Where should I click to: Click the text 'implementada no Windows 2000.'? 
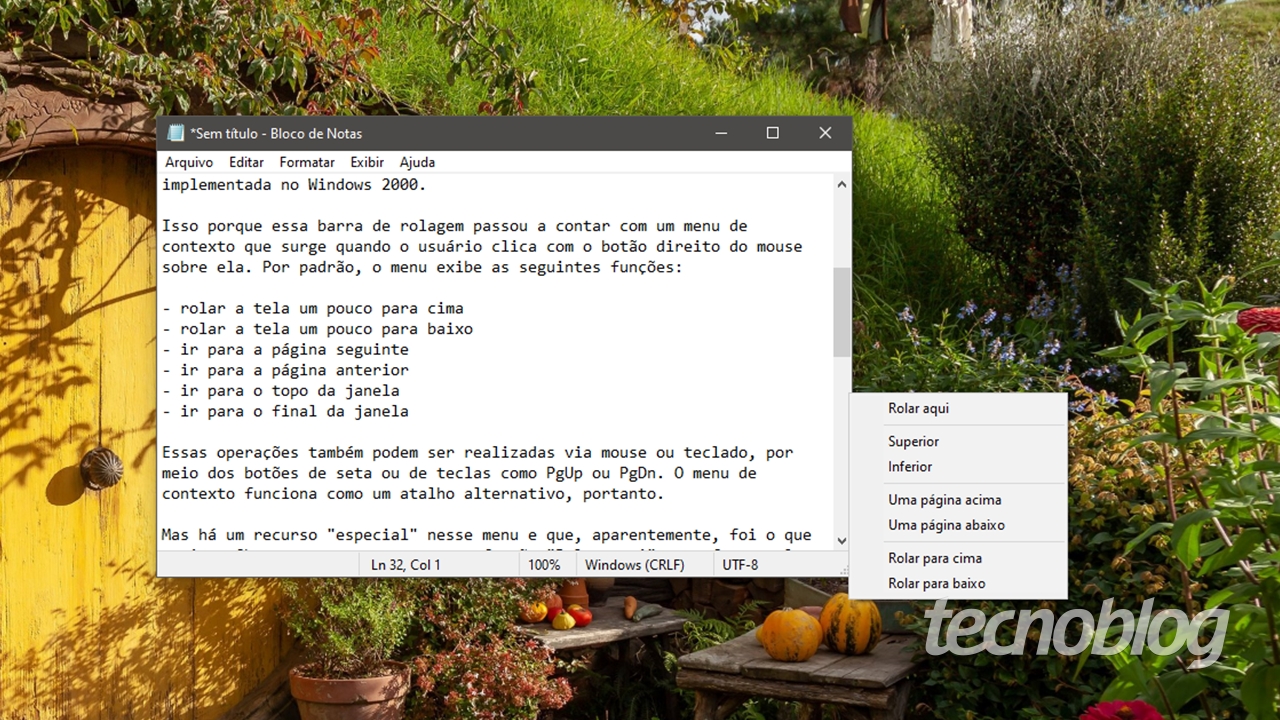coord(294,185)
